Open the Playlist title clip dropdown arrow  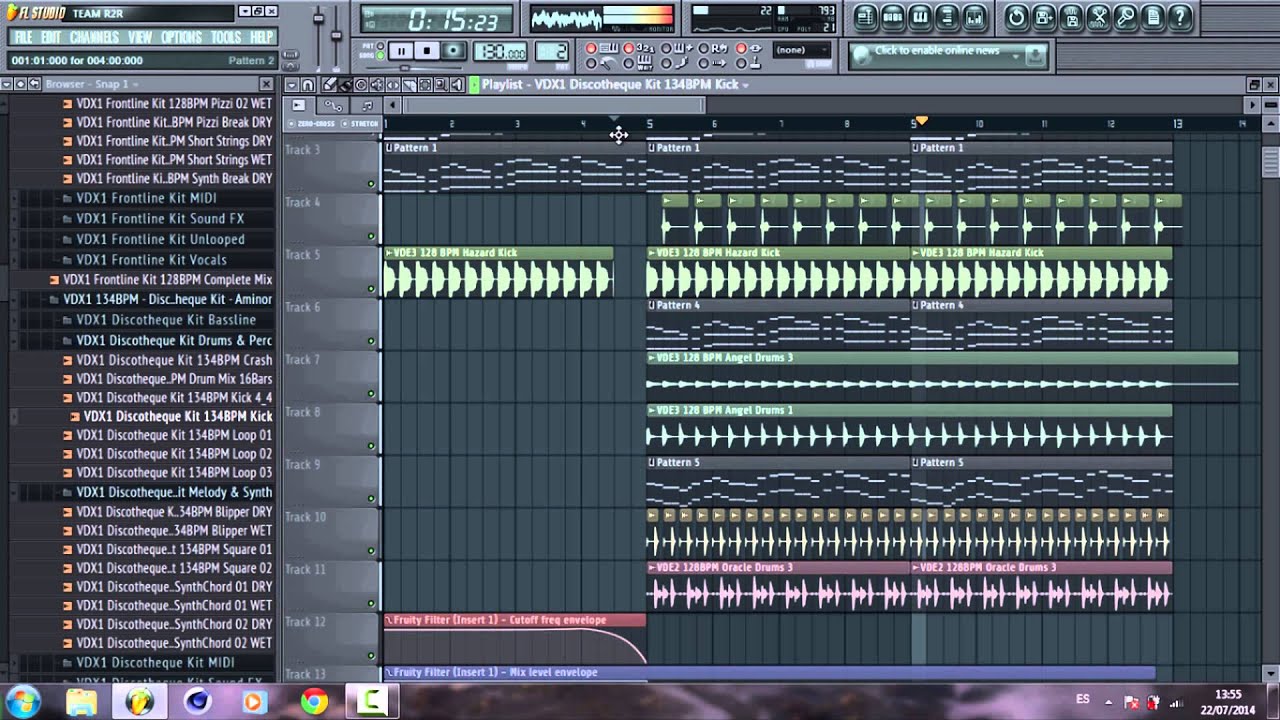click(745, 85)
